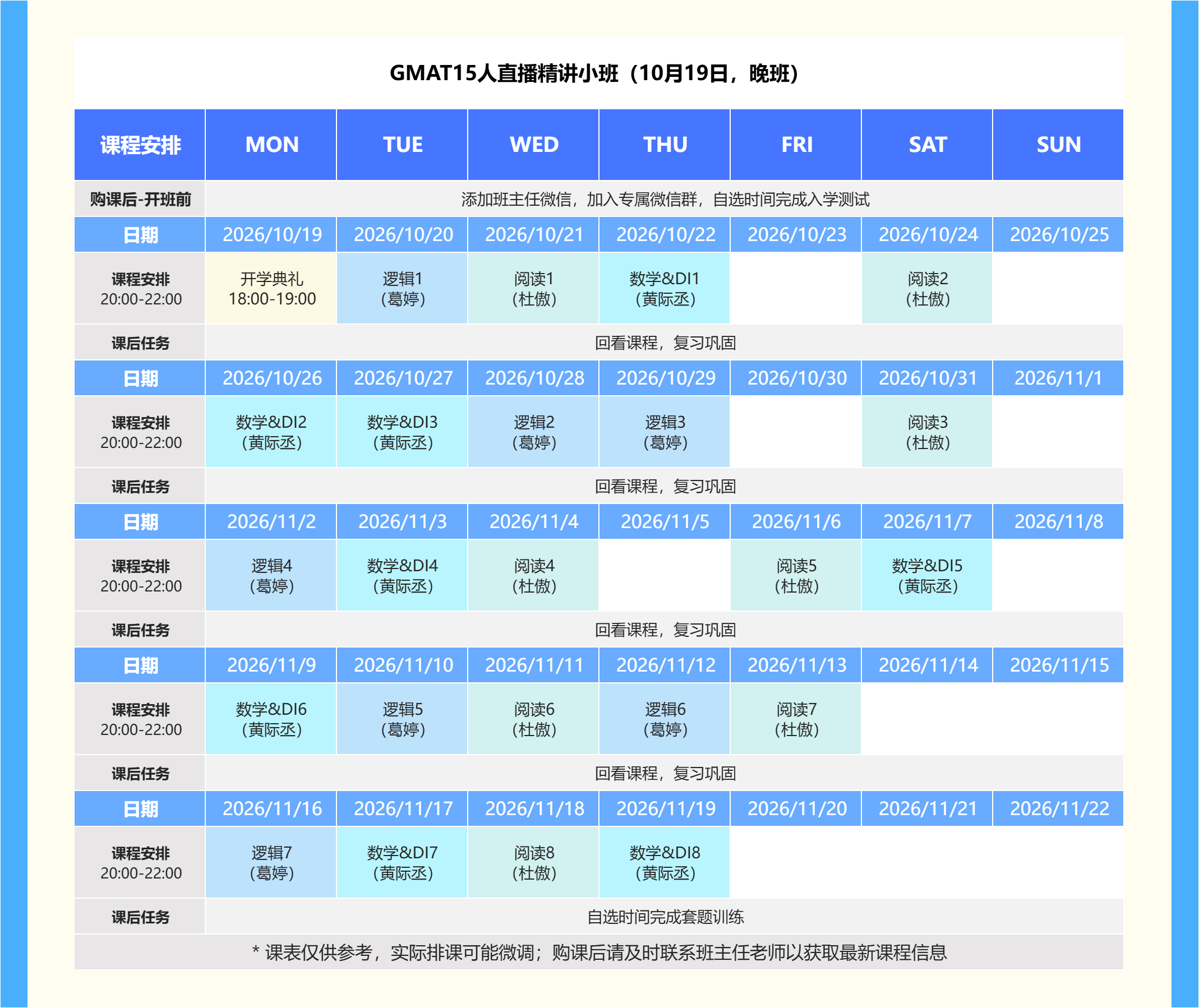Image resolution: width=1199 pixels, height=1008 pixels.
Task: Select the date cell "2026/11/13"
Action: (x=796, y=664)
